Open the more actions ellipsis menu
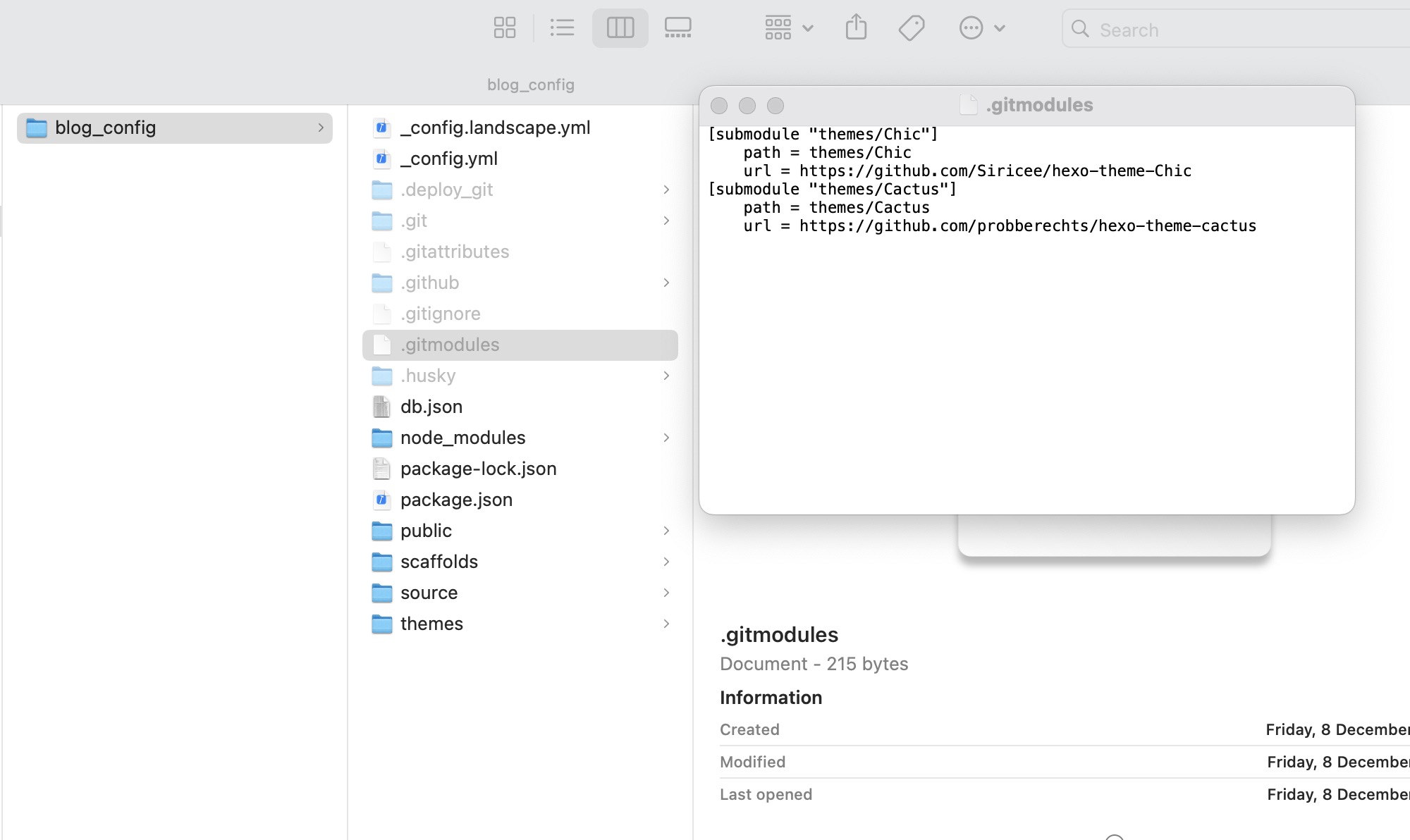This screenshot has width=1410, height=840. coord(981,28)
